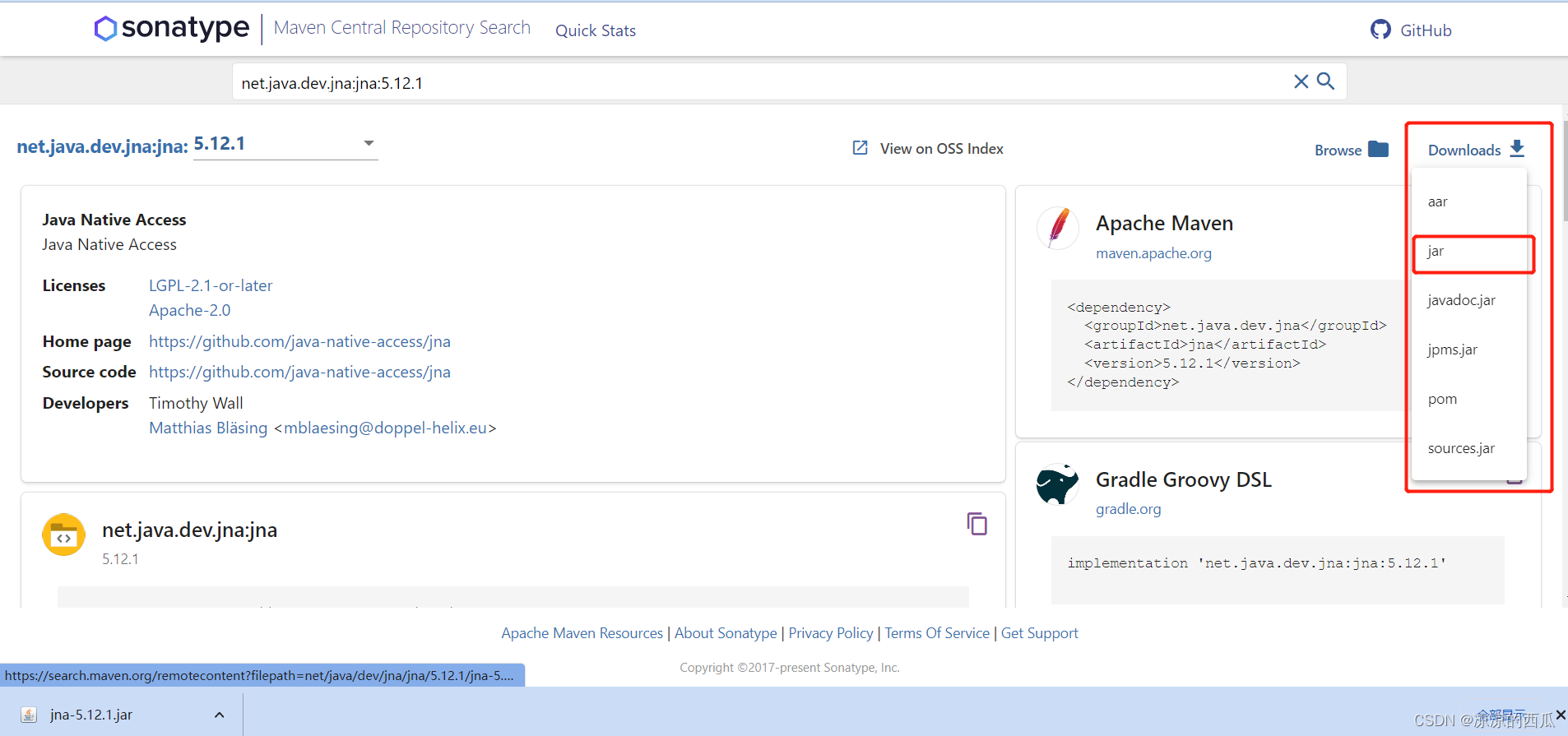Open the version 5.12.1 dropdown
The image size is (1568, 736).
coord(285,144)
